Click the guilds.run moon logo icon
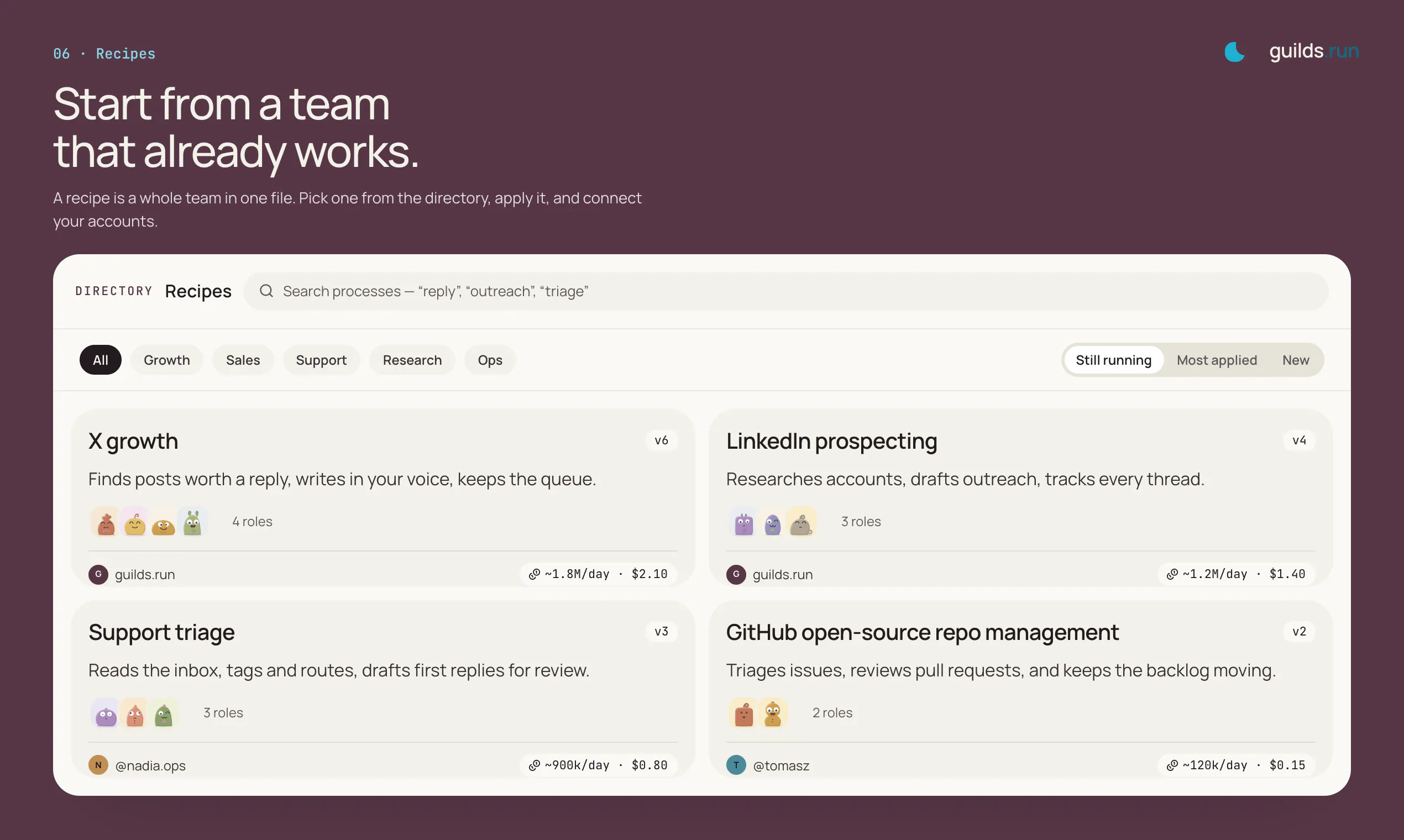1404x840 pixels. 1234,51
